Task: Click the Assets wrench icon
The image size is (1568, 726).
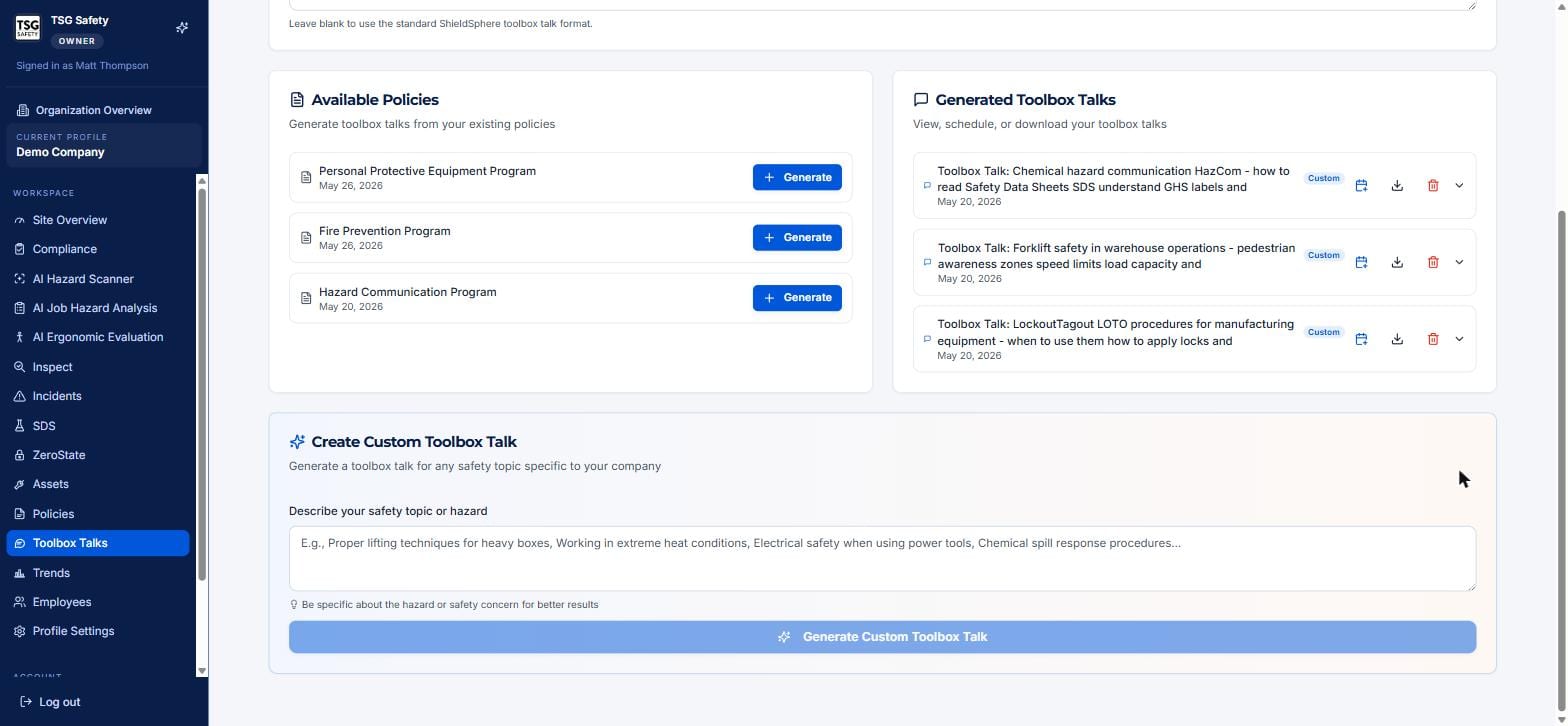Action: click(19, 484)
